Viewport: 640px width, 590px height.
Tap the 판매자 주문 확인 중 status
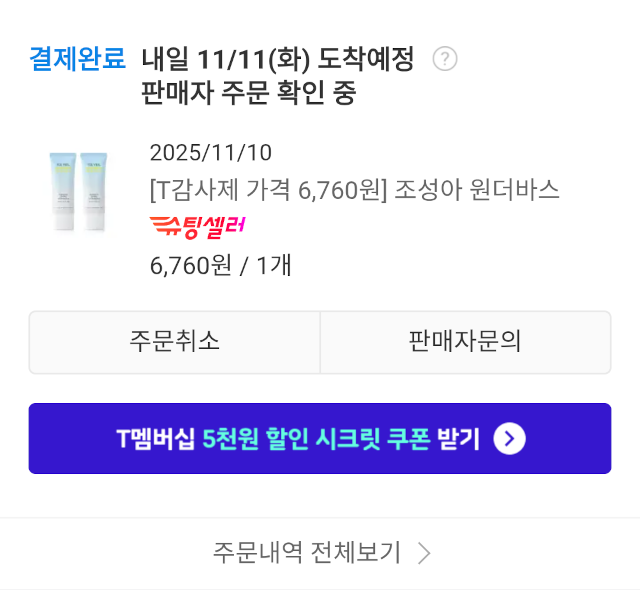tap(249, 93)
